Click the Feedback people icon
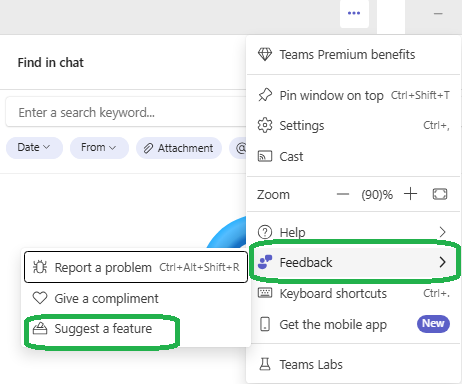This screenshot has width=462, height=384. click(x=265, y=262)
